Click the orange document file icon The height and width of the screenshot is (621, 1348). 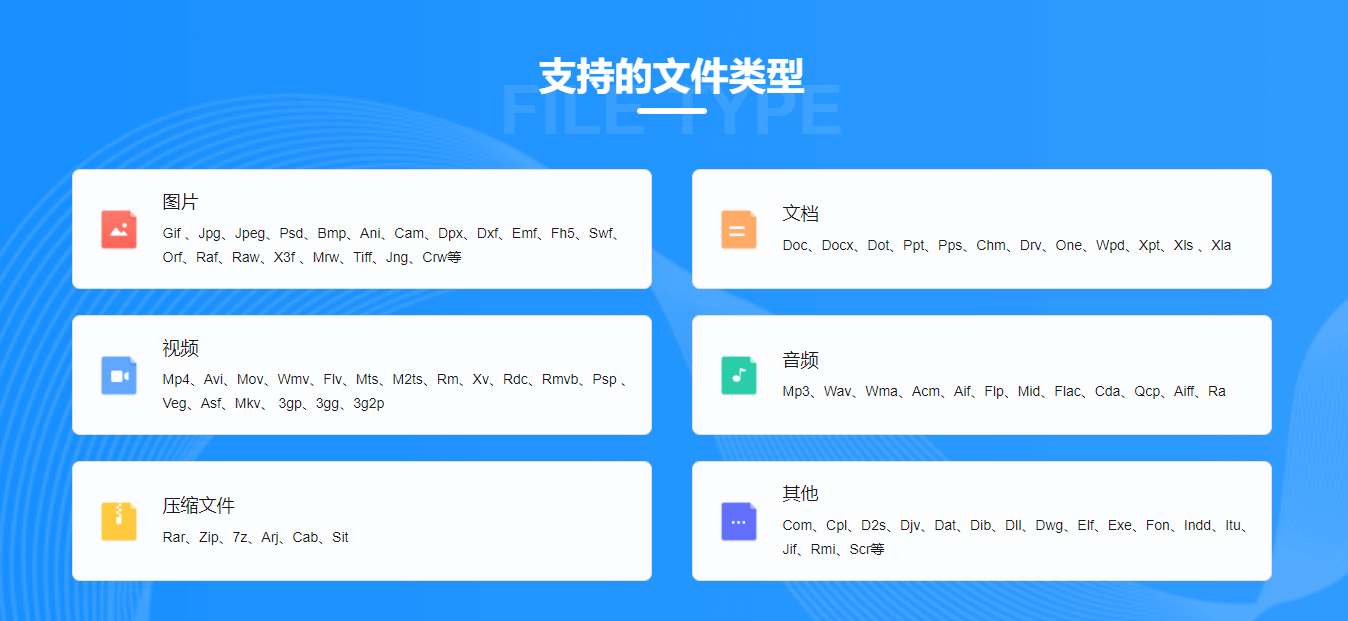739,229
